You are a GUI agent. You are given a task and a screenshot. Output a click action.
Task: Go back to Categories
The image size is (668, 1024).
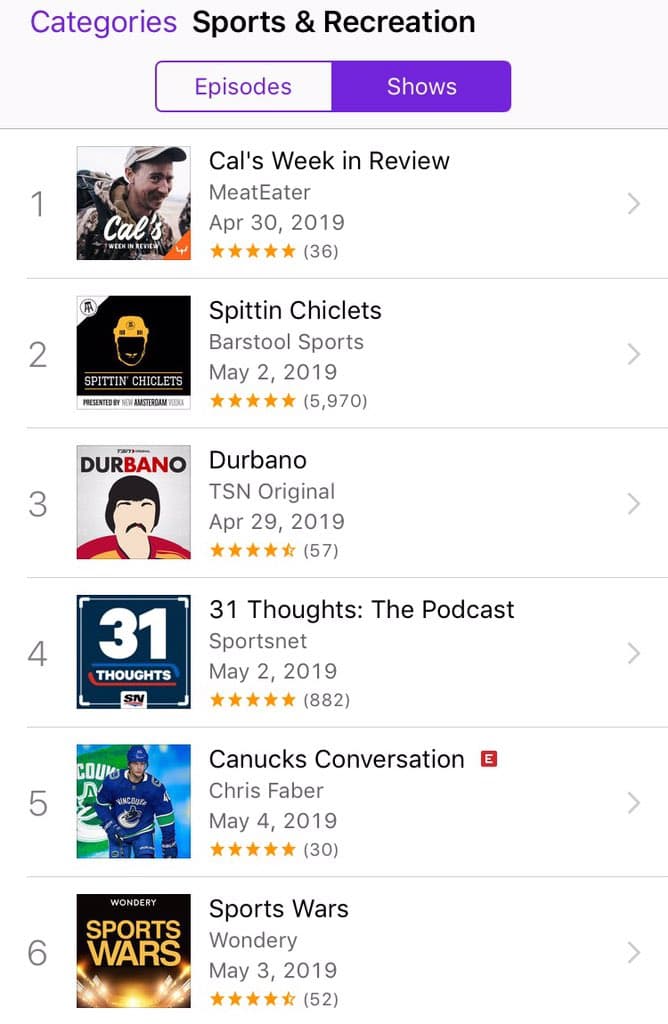coord(103,21)
